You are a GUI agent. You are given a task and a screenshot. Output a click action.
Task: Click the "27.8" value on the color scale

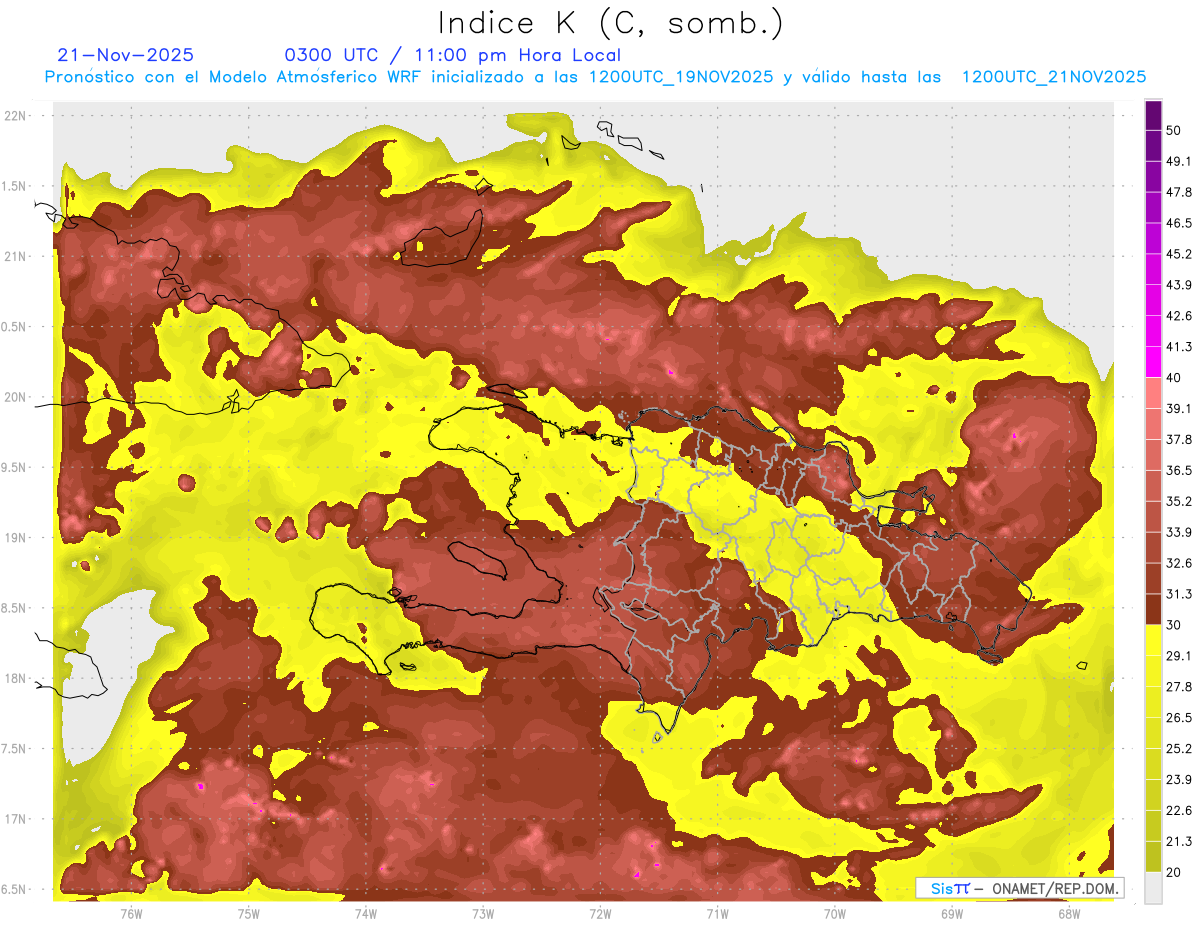pos(1178,687)
